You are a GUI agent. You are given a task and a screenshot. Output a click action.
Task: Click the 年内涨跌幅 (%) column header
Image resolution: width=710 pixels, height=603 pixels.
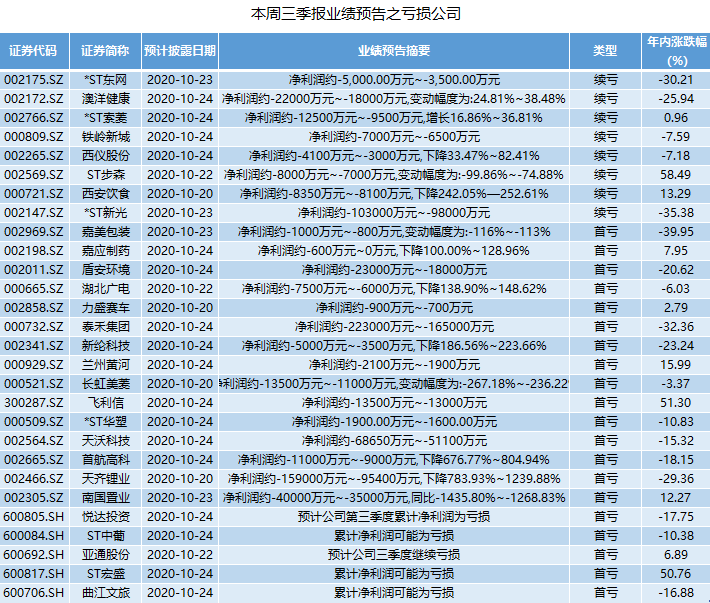pos(676,50)
